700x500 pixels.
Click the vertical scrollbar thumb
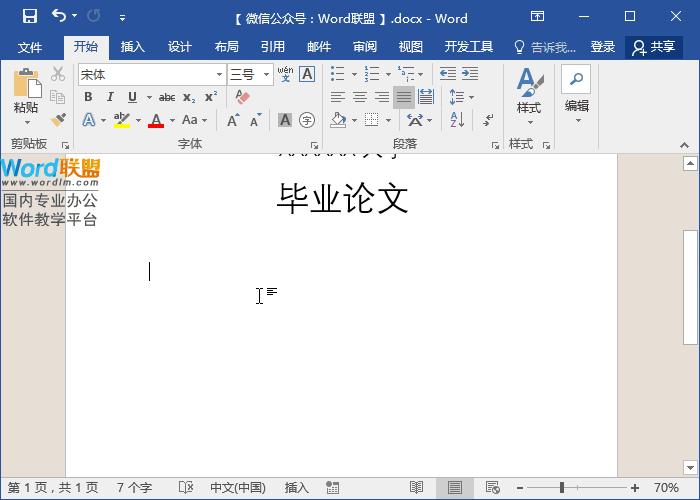(690, 287)
